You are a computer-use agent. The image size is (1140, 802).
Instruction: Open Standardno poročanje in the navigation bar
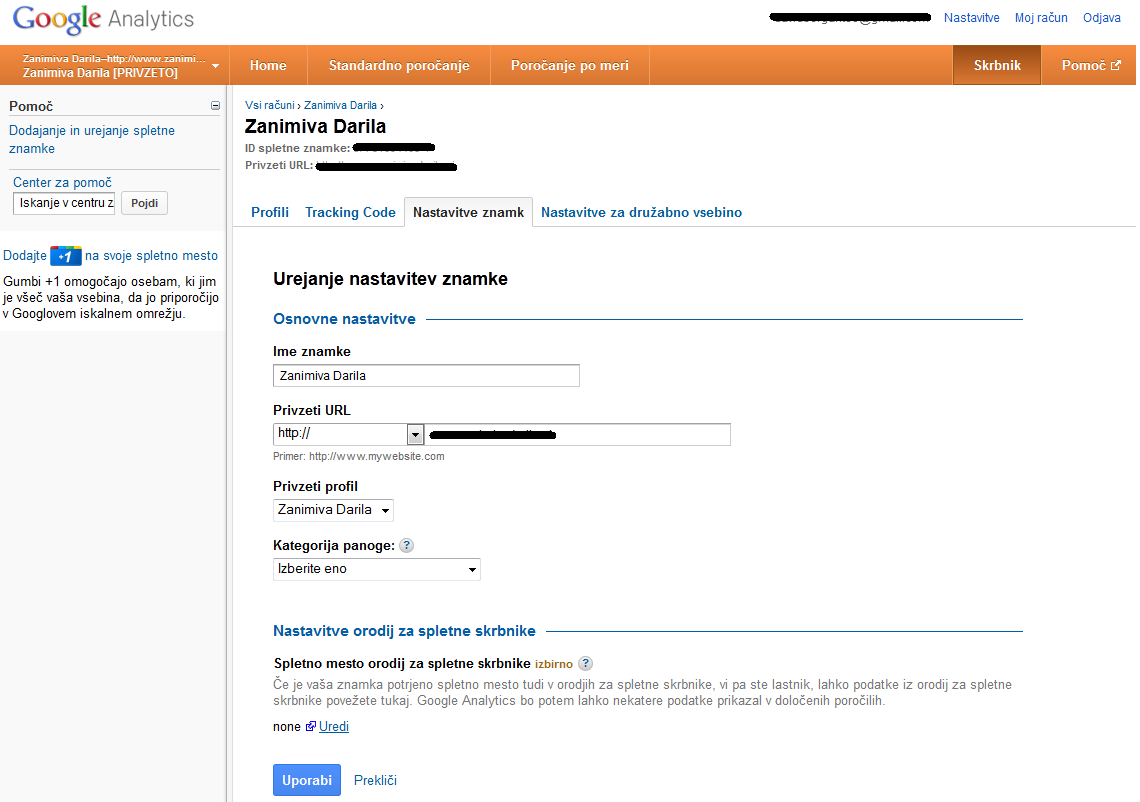397,66
